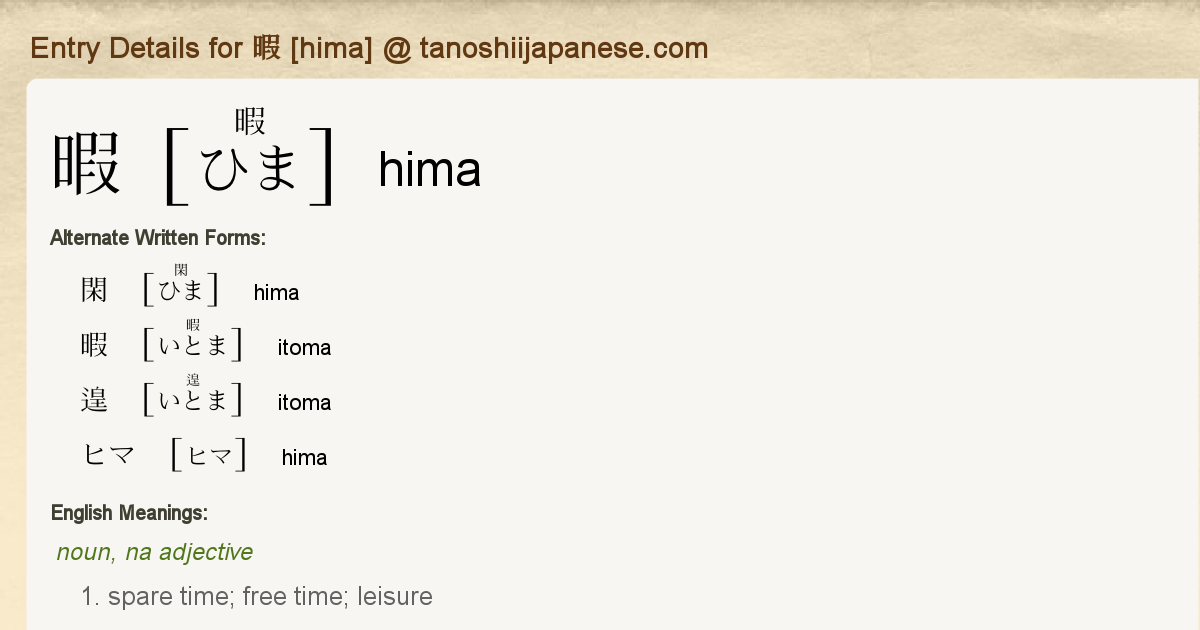Select the alternate form 暇 read as itoma
Screen dimensions: 1200x630
pos(94,346)
